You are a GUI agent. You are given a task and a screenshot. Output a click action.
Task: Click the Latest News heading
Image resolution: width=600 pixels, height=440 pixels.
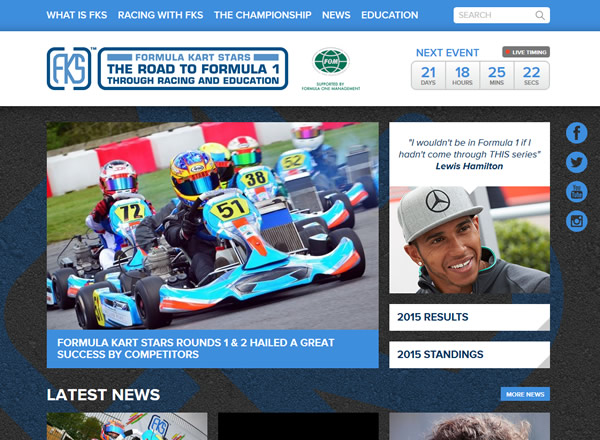point(103,395)
